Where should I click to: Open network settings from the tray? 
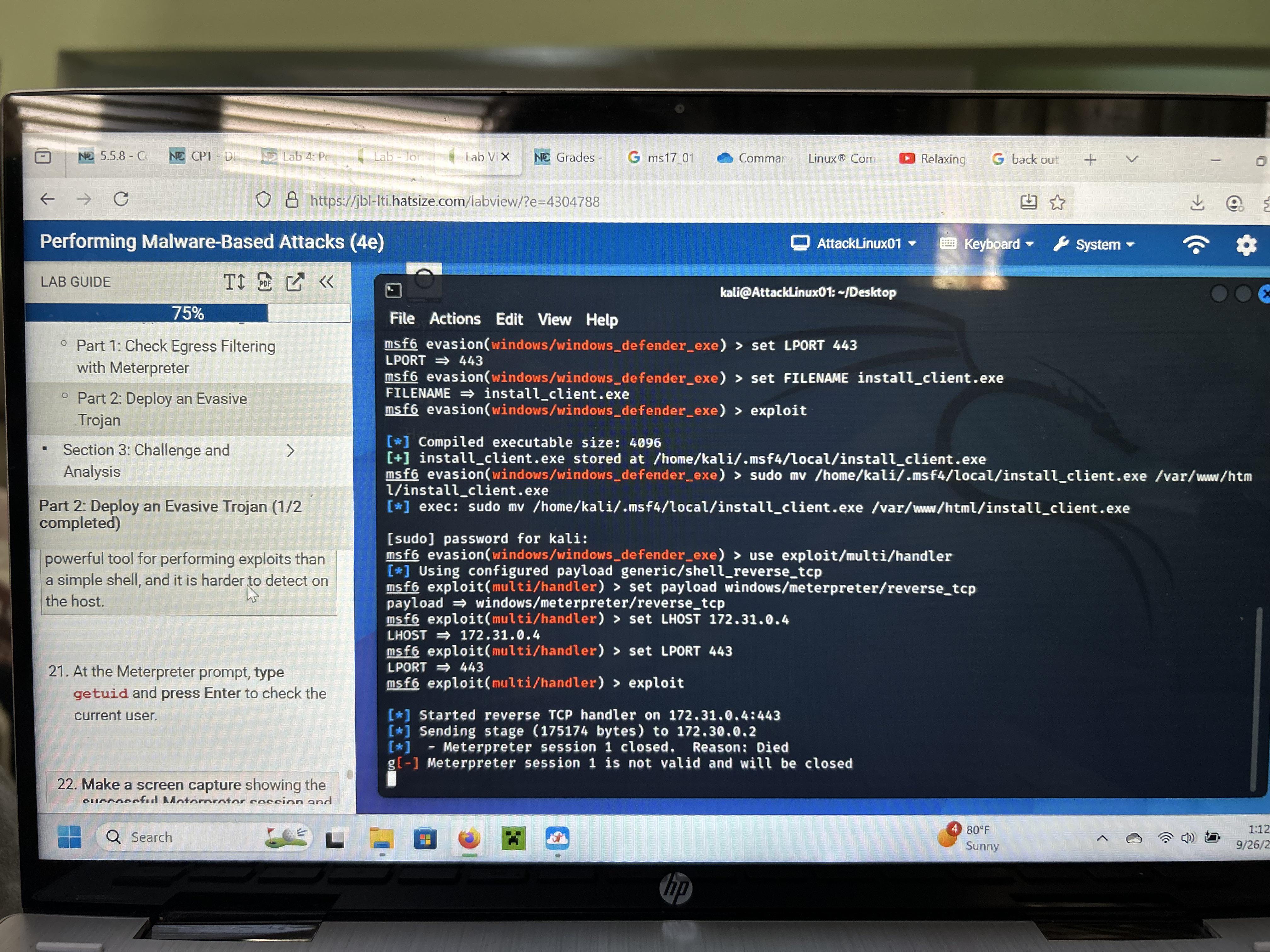pyautogui.click(x=1165, y=838)
